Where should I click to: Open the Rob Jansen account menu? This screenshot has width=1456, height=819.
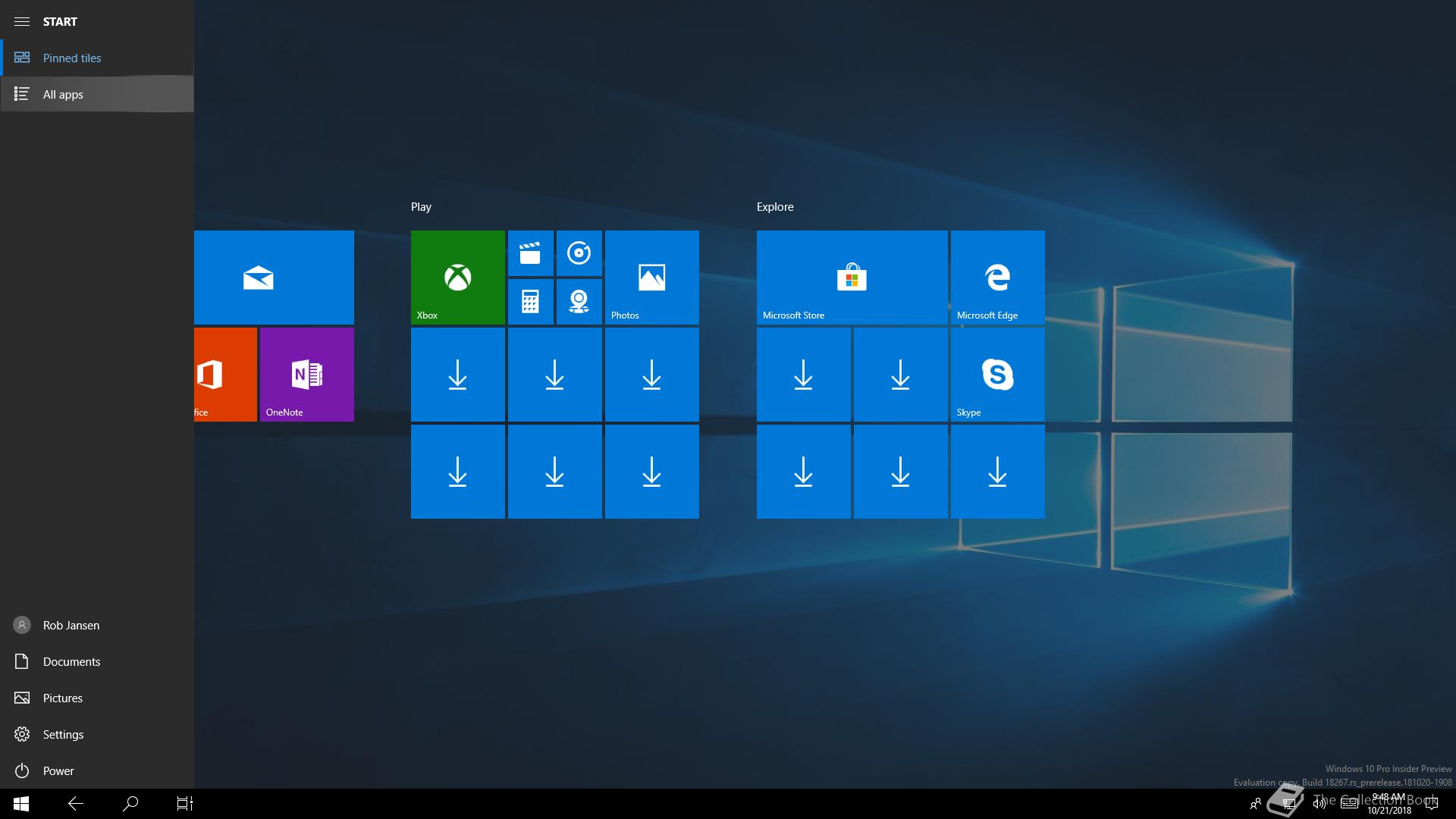click(x=97, y=625)
